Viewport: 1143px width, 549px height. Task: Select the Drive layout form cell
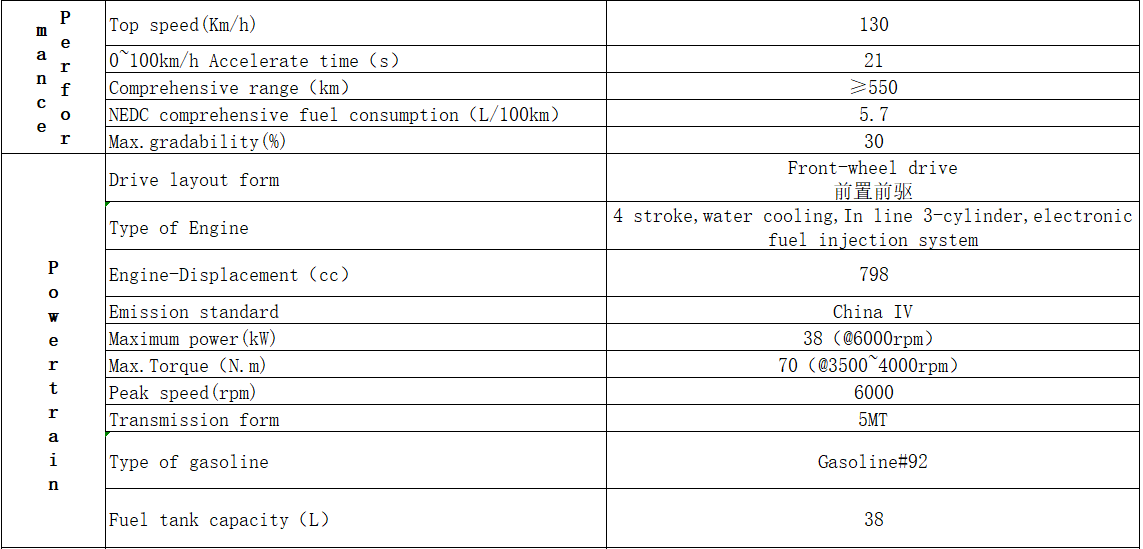(356, 178)
